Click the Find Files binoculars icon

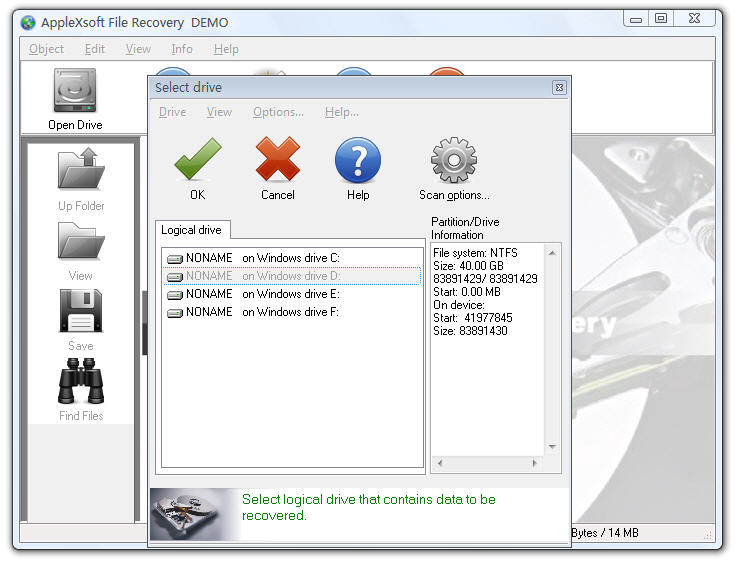click(x=81, y=381)
